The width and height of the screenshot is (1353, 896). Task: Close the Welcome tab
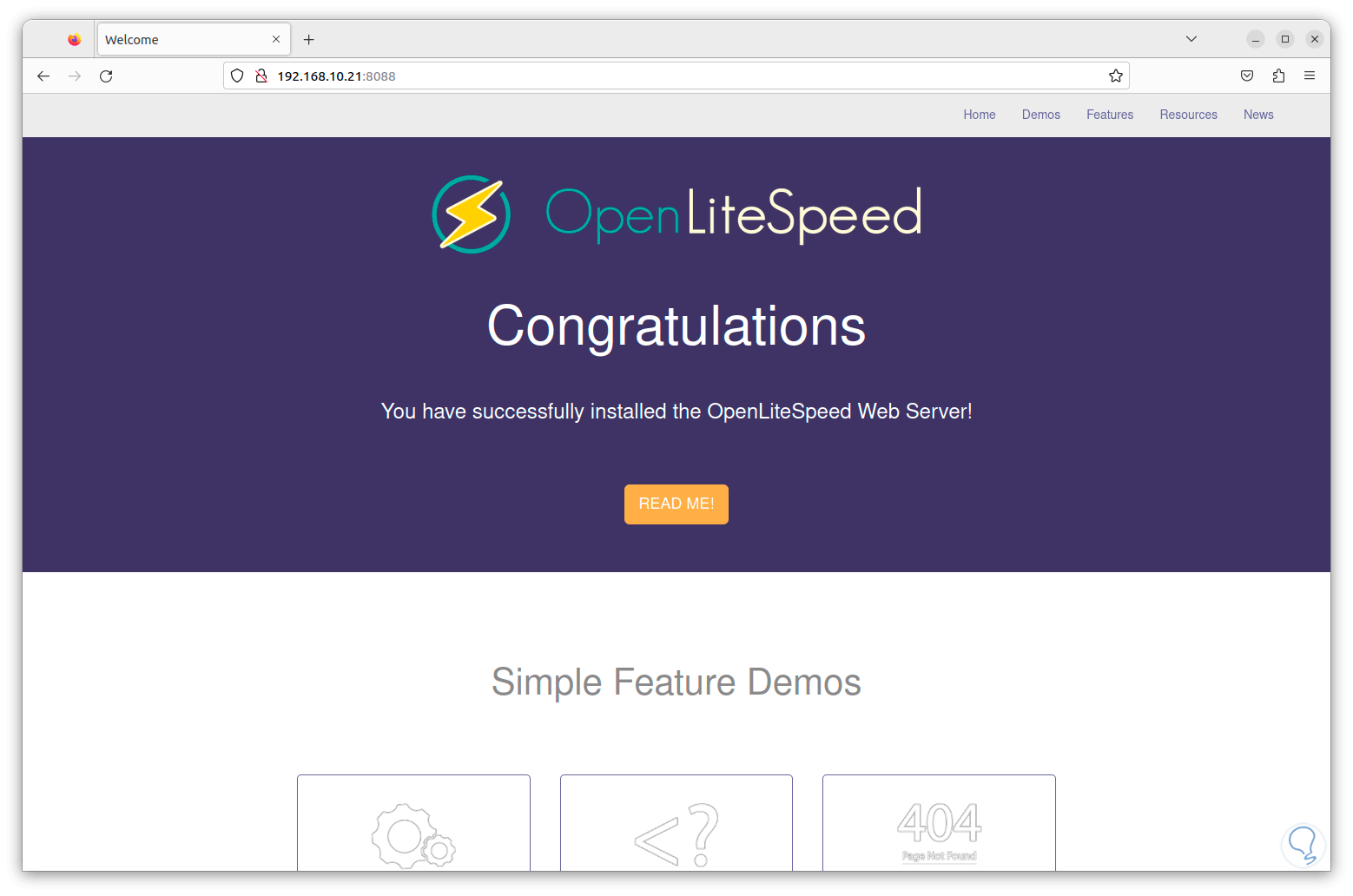coord(276,39)
